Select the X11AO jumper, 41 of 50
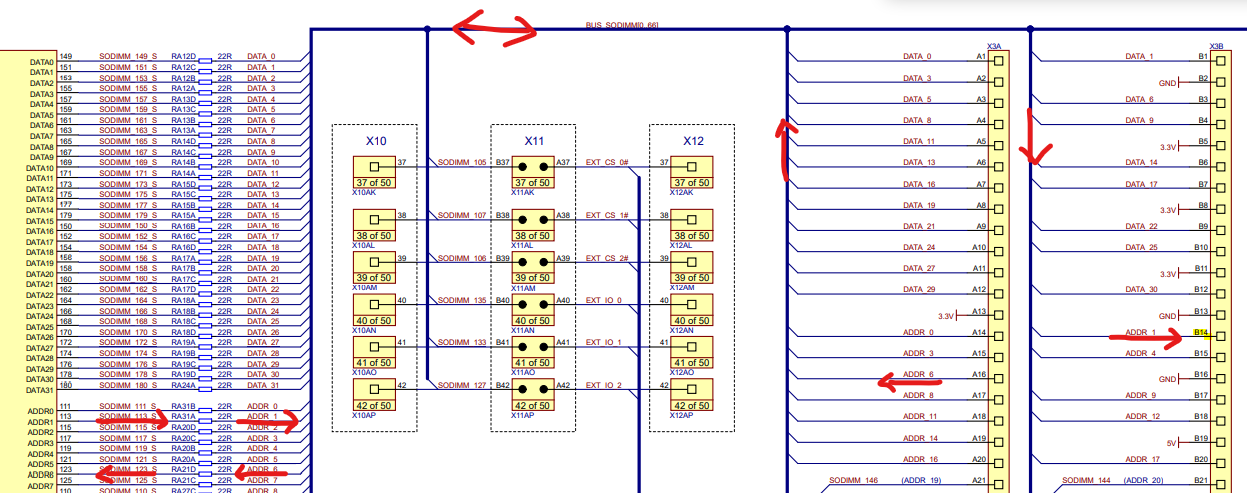This screenshot has width=1247, height=493. pyautogui.click(x=531, y=355)
